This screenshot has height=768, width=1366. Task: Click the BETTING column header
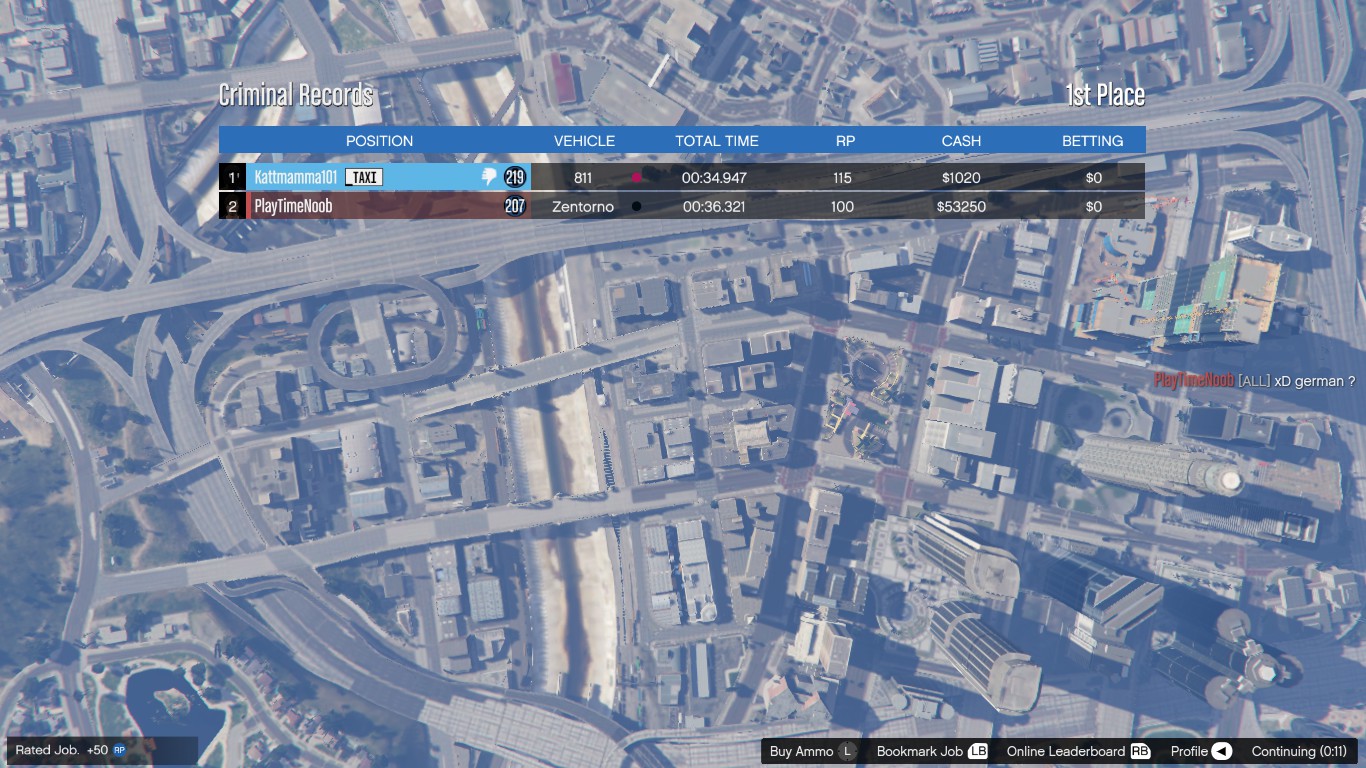[x=1092, y=141]
